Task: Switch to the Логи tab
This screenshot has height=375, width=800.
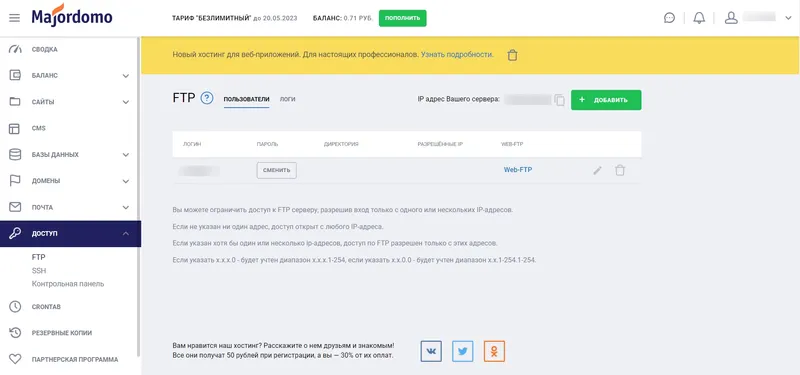Action: 288,99
